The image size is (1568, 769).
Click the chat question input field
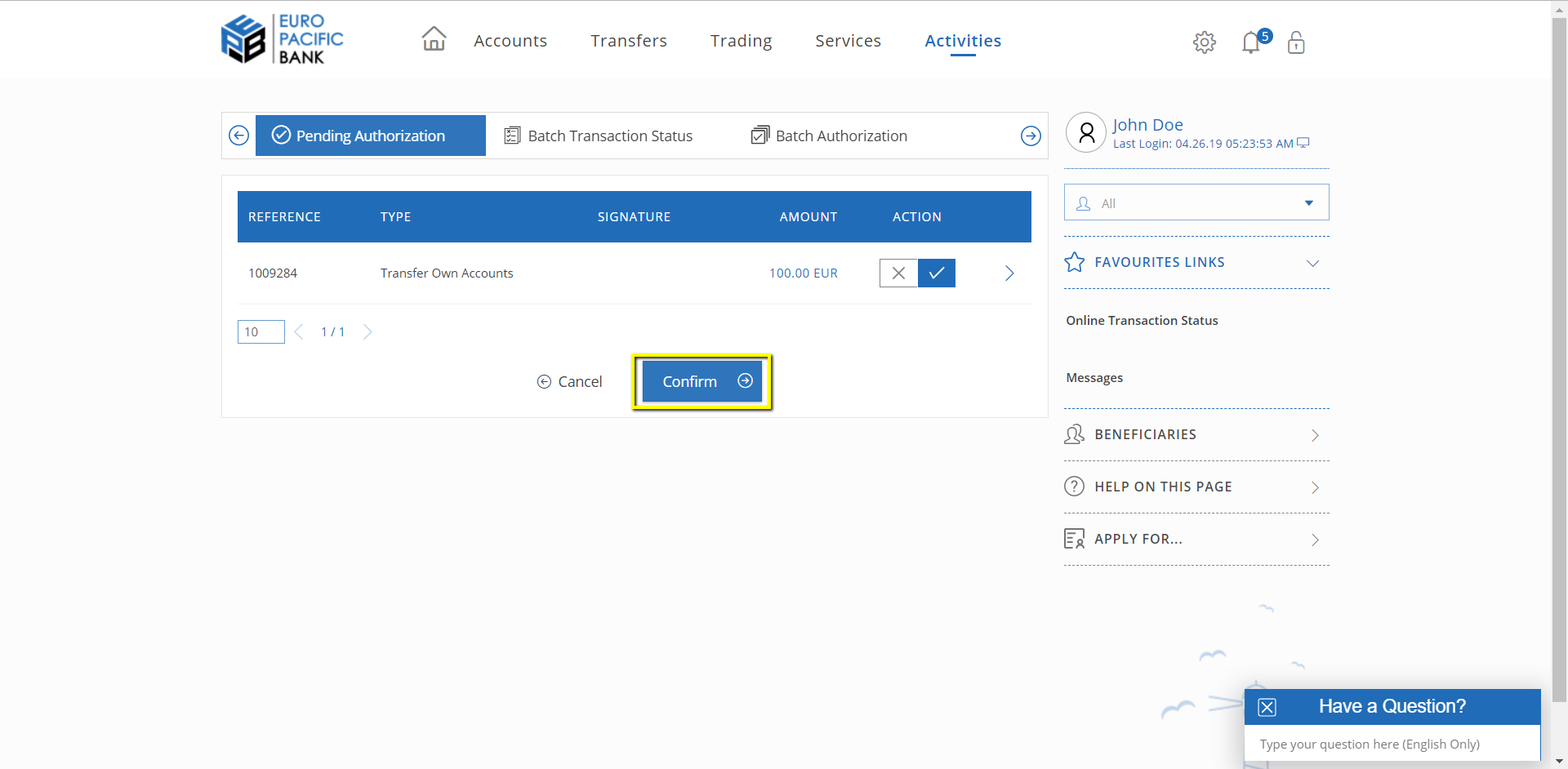click(x=1392, y=744)
